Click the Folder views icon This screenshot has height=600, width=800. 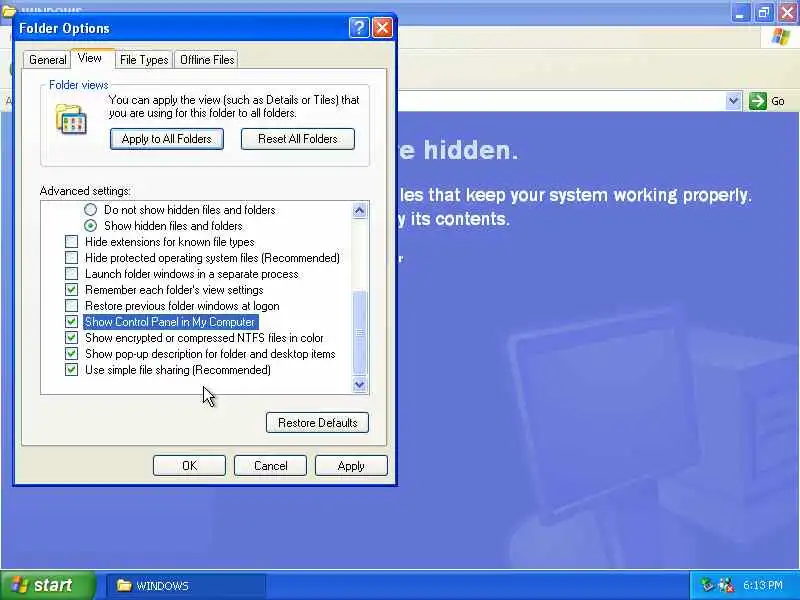point(71,119)
